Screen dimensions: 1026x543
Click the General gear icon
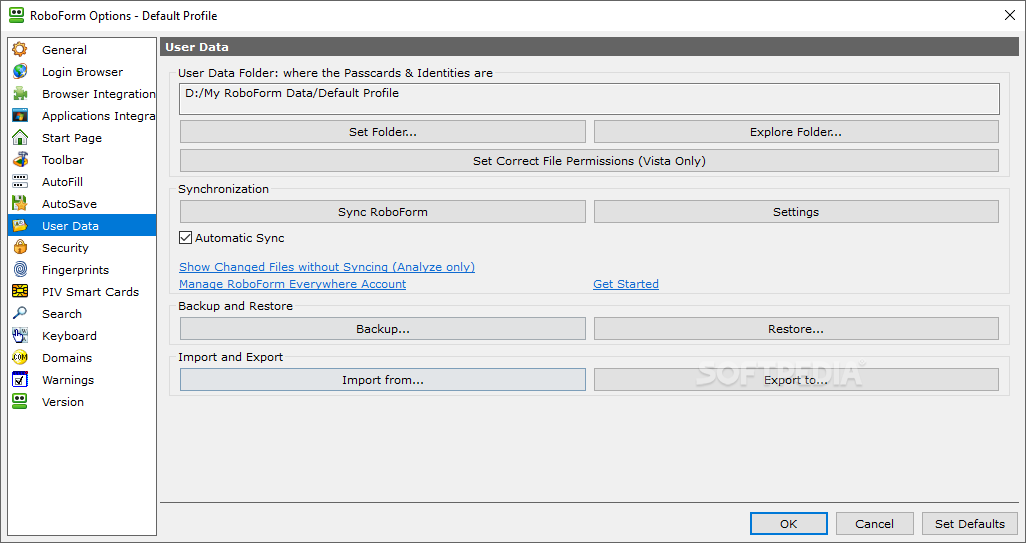pos(20,50)
